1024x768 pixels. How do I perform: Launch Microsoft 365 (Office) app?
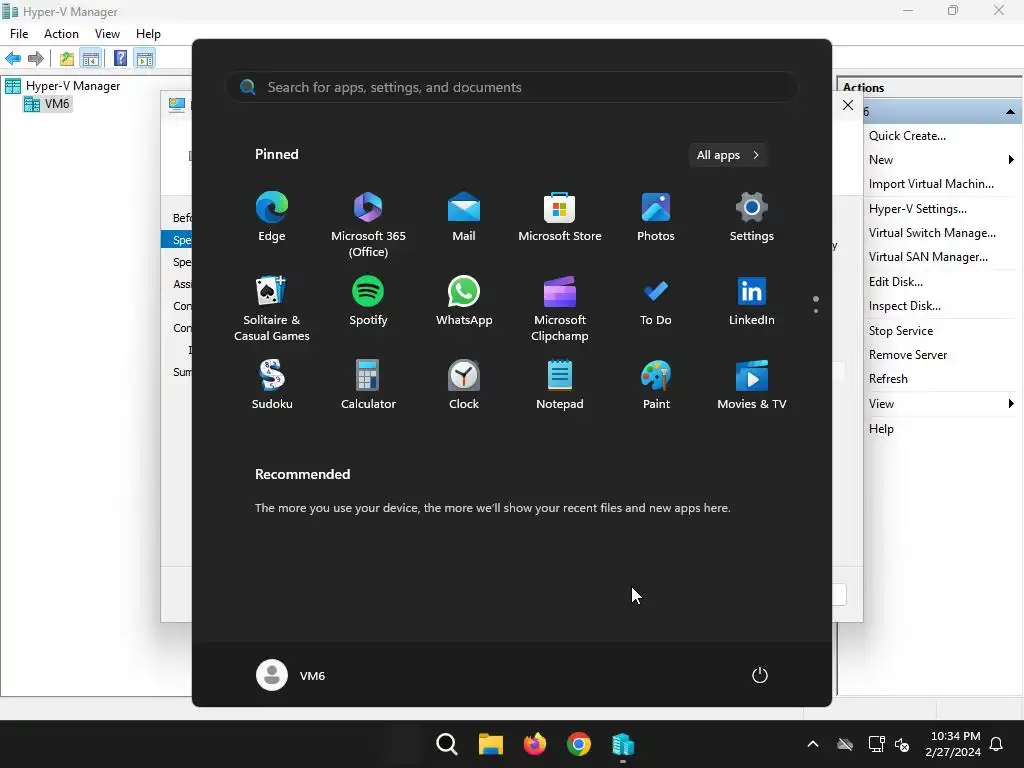(368, 225)
